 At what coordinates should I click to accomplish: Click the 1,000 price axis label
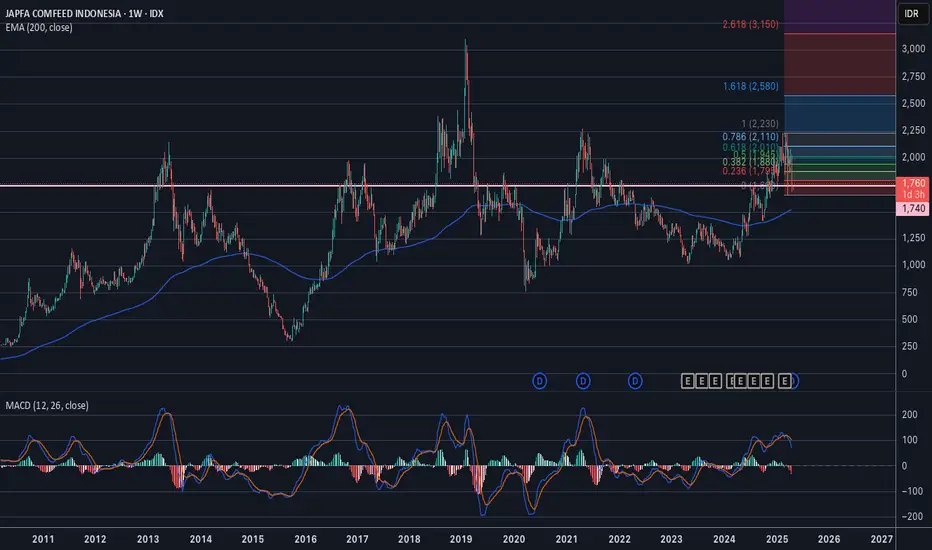pos(913,265)
